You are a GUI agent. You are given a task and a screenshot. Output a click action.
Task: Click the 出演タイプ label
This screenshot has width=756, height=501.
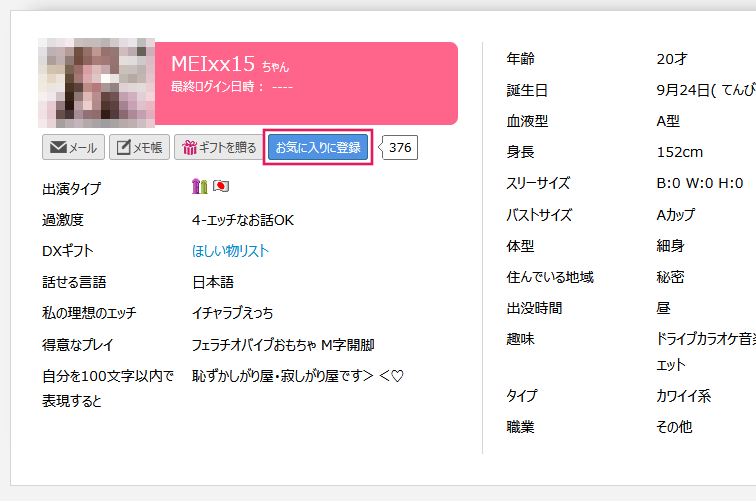pos(71,189)
